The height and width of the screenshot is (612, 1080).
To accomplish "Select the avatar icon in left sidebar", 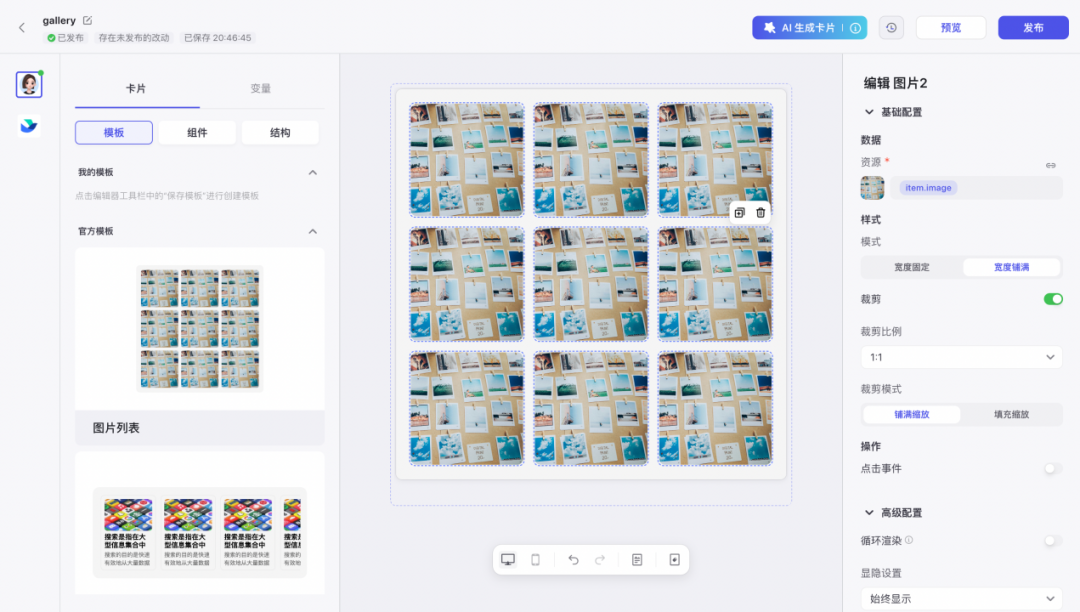I will click(x=29, y=84).
